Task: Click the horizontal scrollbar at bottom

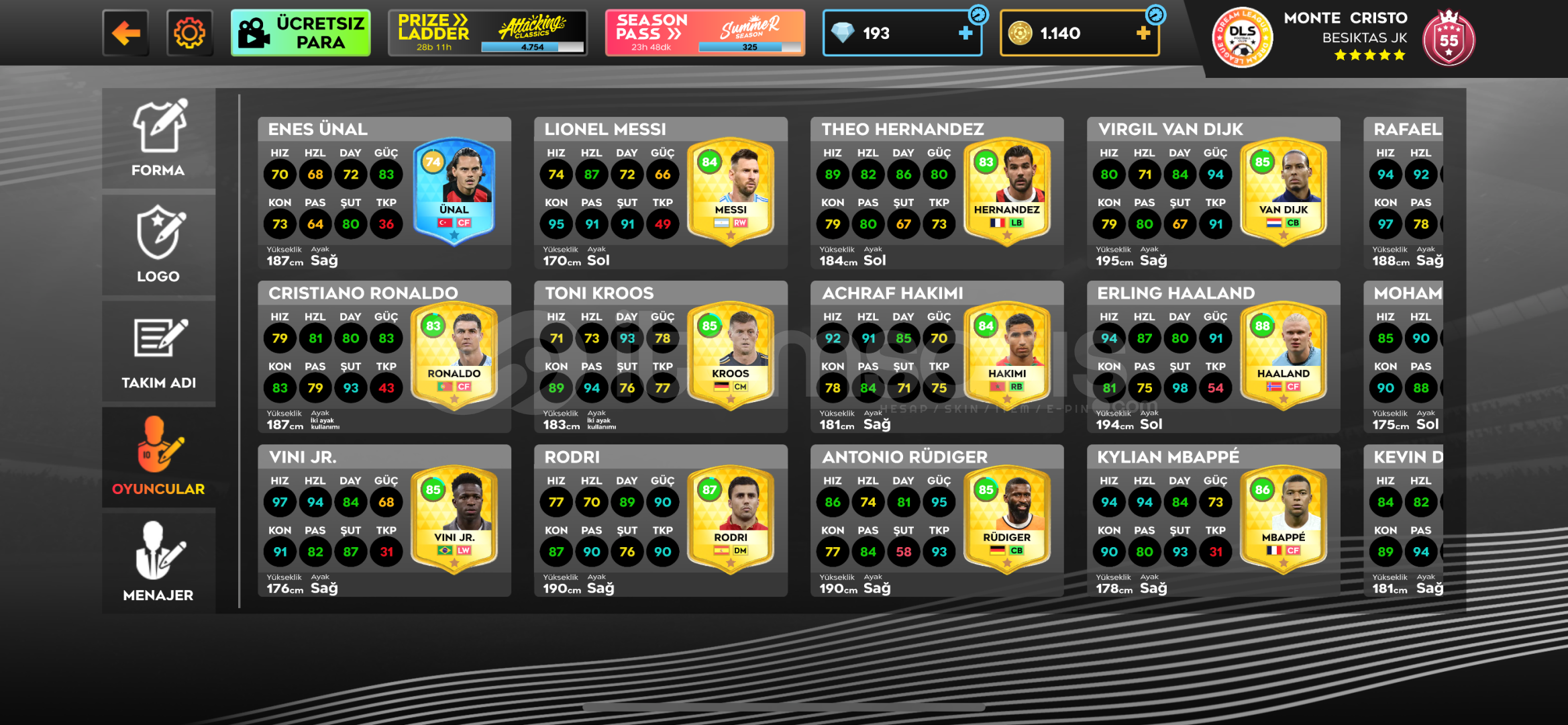Action: tap(784, 707)
